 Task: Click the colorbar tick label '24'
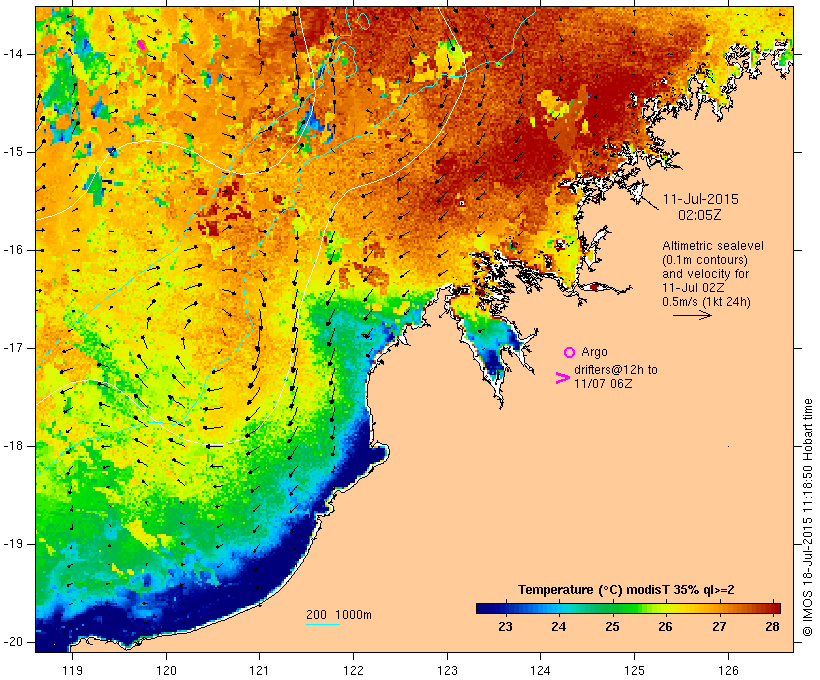coord(559,627)
